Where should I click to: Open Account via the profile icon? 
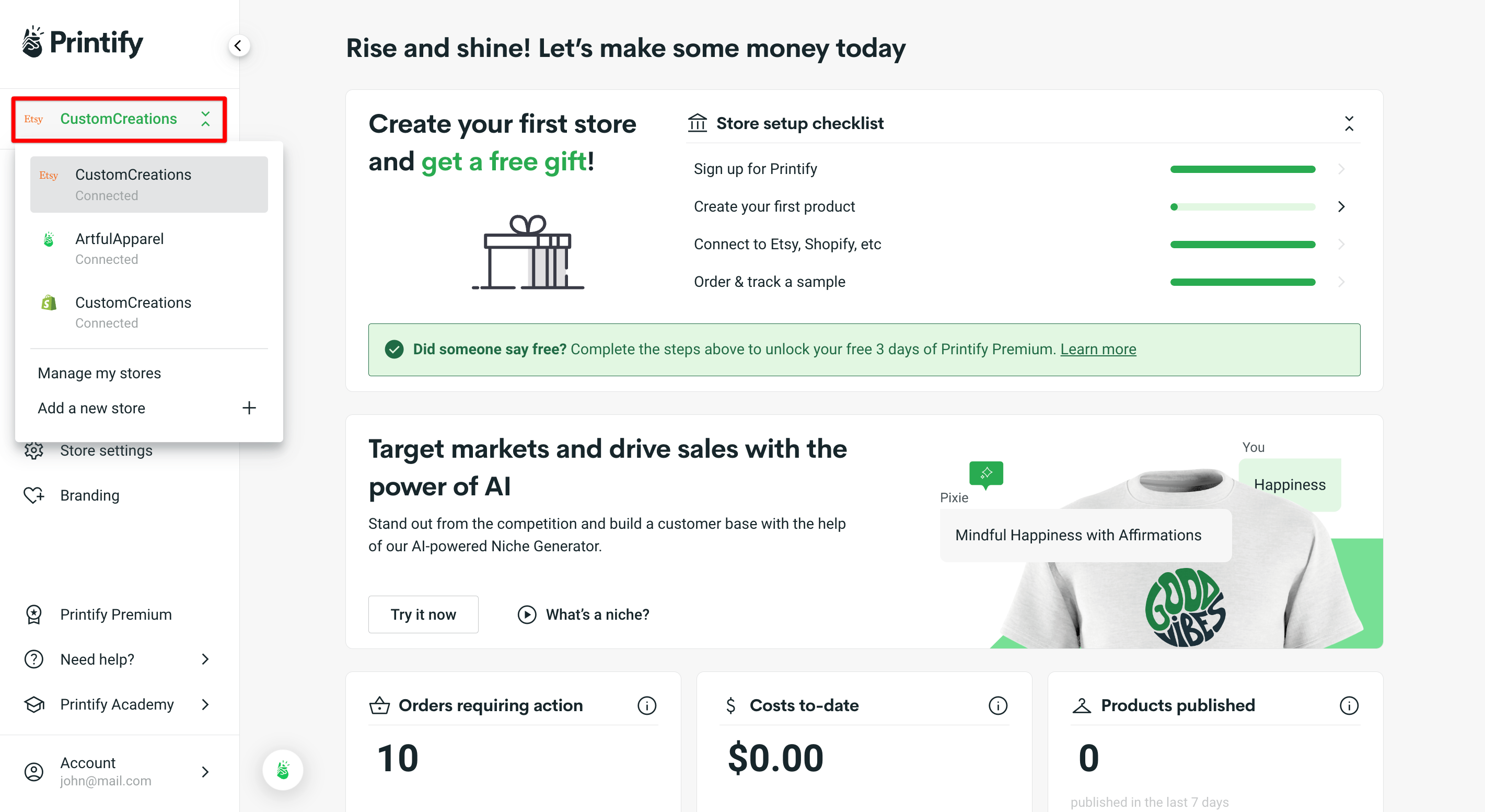33,771
